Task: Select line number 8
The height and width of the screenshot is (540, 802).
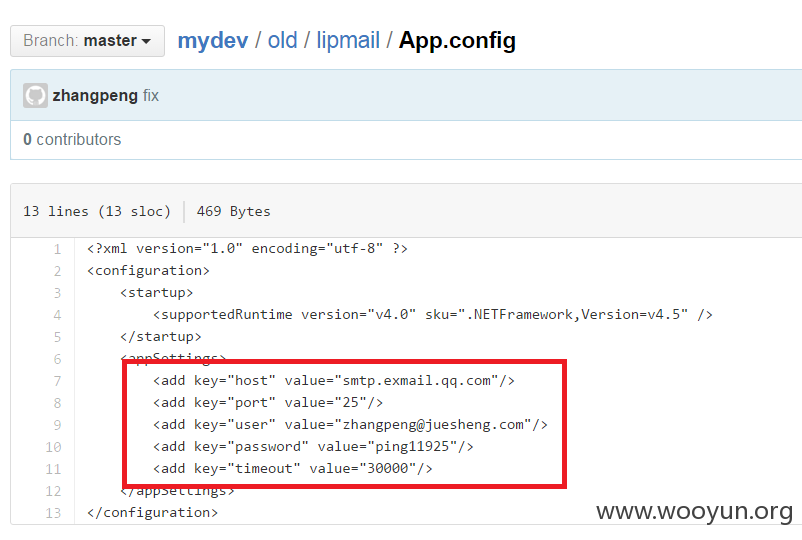Action: (x=57, y=403)
